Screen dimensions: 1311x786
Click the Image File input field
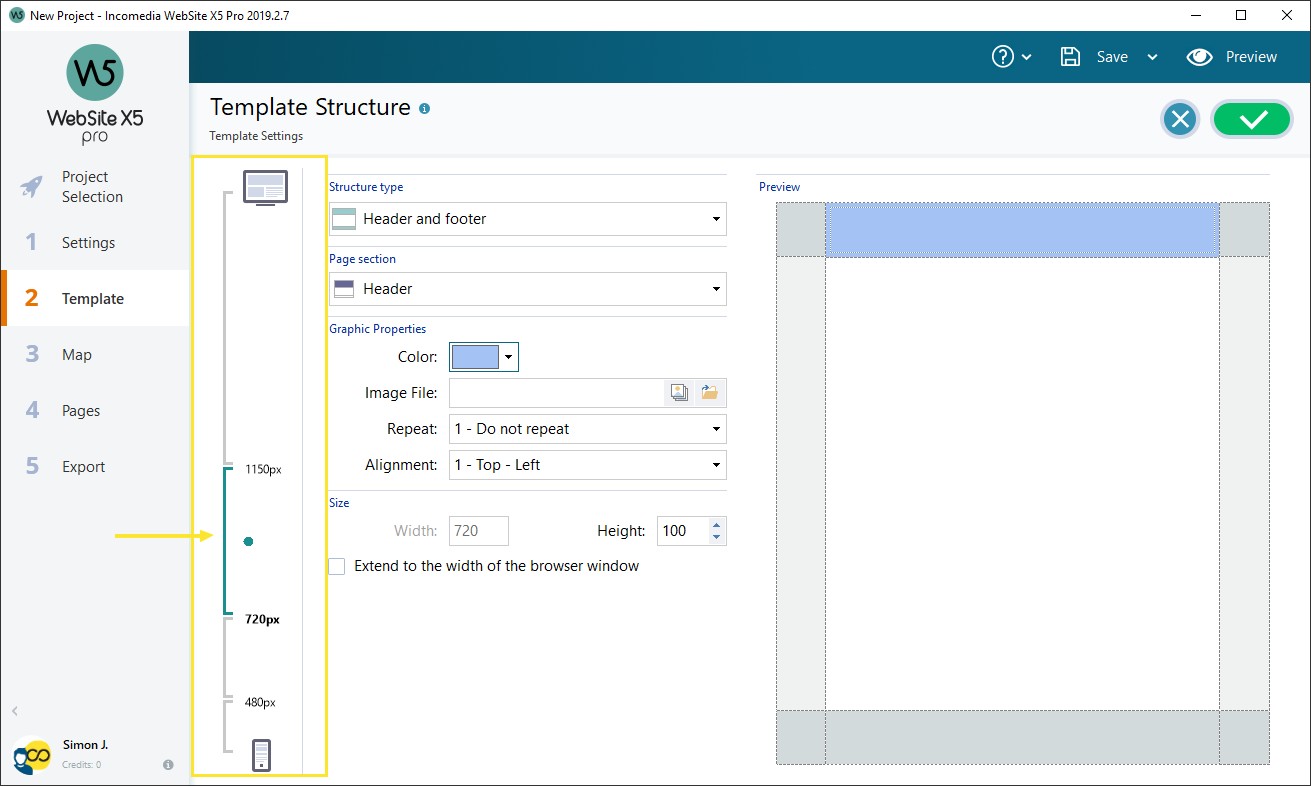coord(557,393)
